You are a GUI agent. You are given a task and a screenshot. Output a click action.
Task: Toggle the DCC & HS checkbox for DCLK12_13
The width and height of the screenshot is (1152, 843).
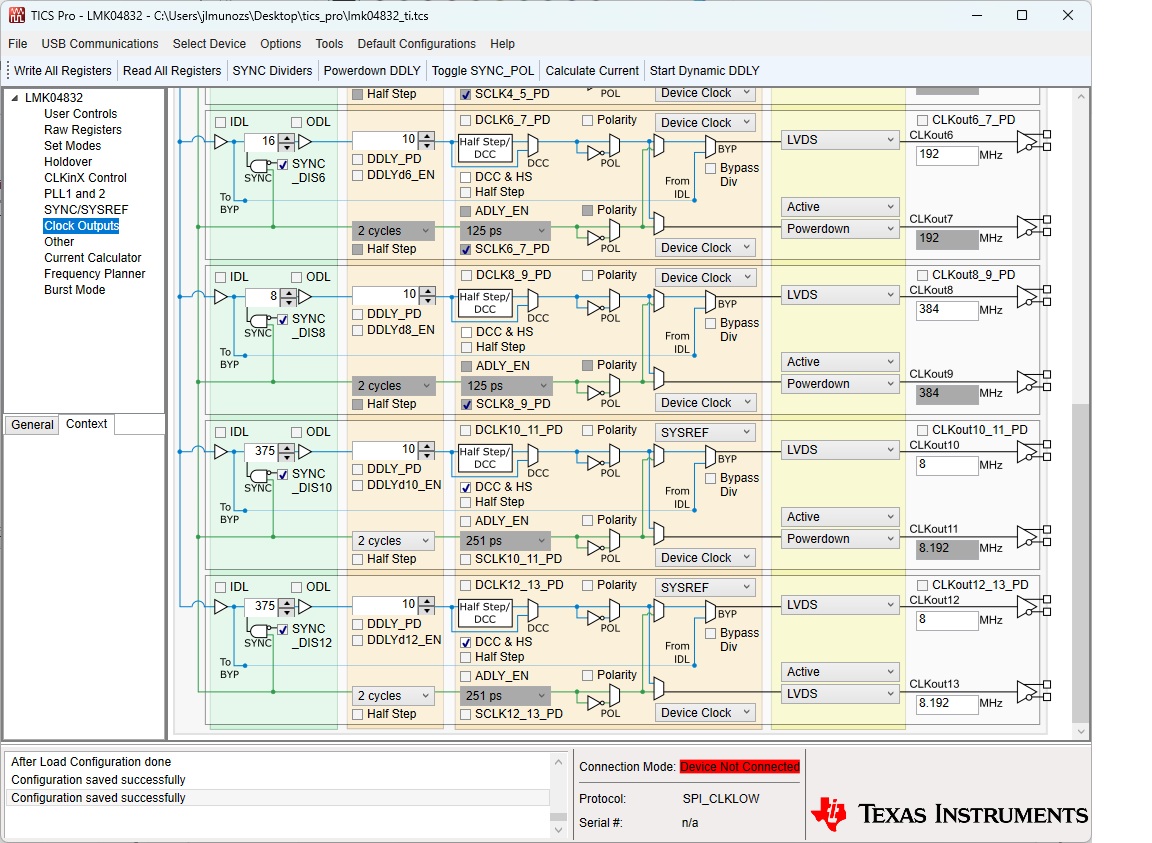pyautogui.click(x=466, y=642)
